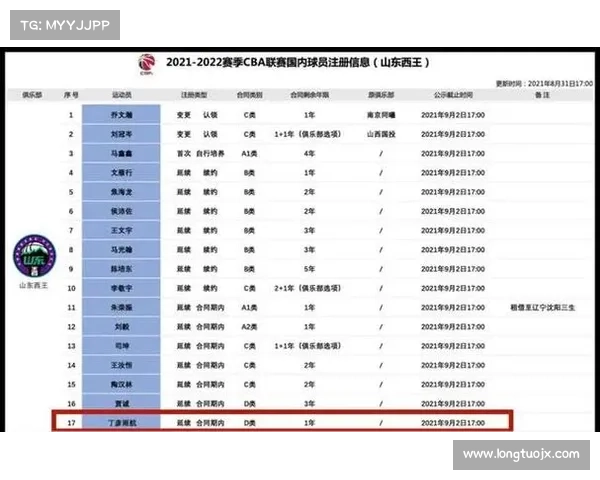Image resolution: width=600 pixels, height=480 pixels.
Task: Select the player name cell in row 5
Action: 121,192
